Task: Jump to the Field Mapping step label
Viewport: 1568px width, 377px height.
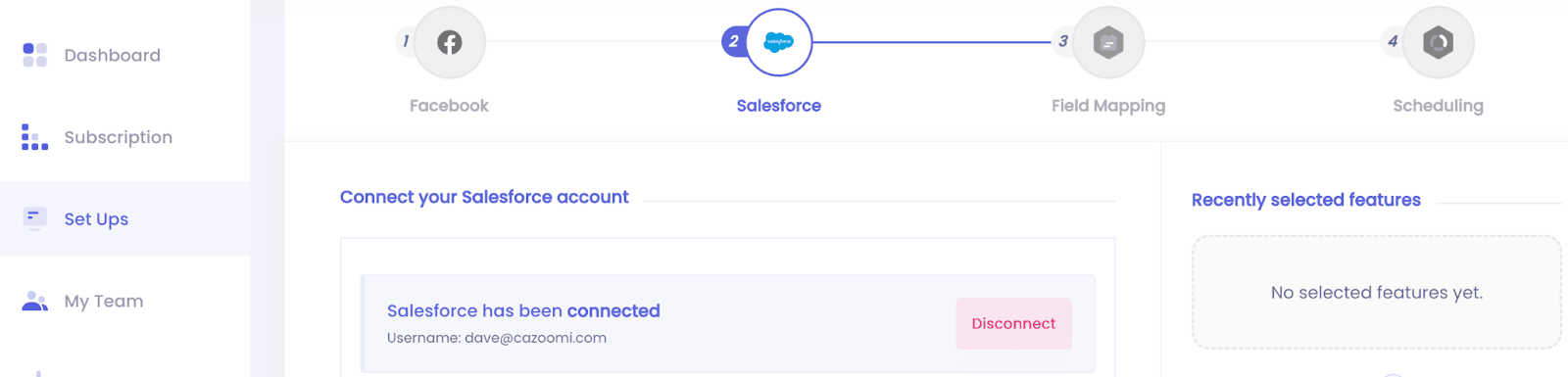Action: (x=1108, y=106)
